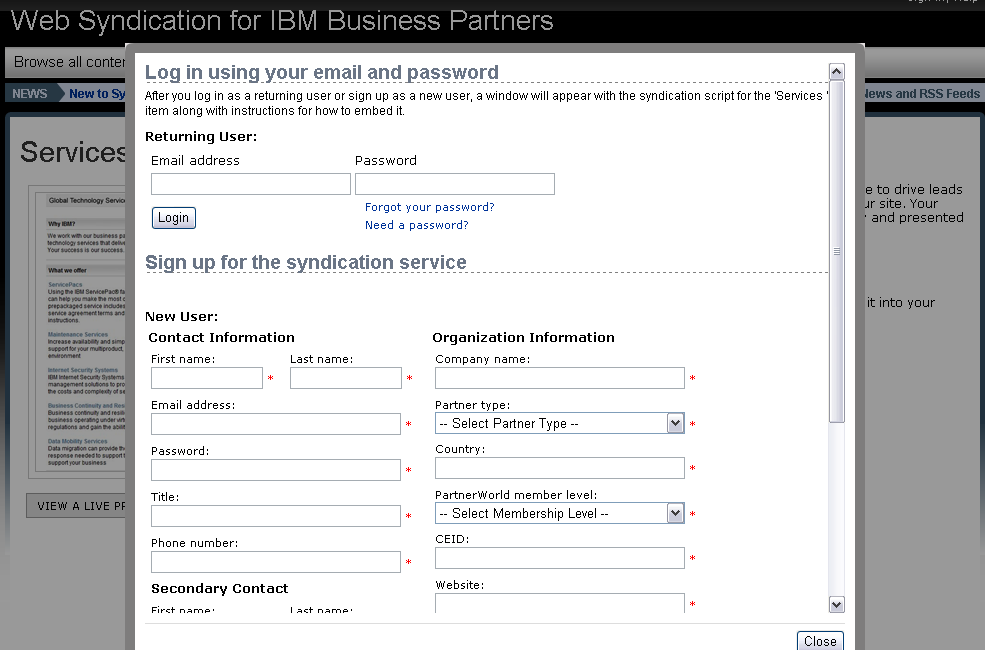Click the new user Last name field
The image size is (985, 650).
click(x=346, y=378)
